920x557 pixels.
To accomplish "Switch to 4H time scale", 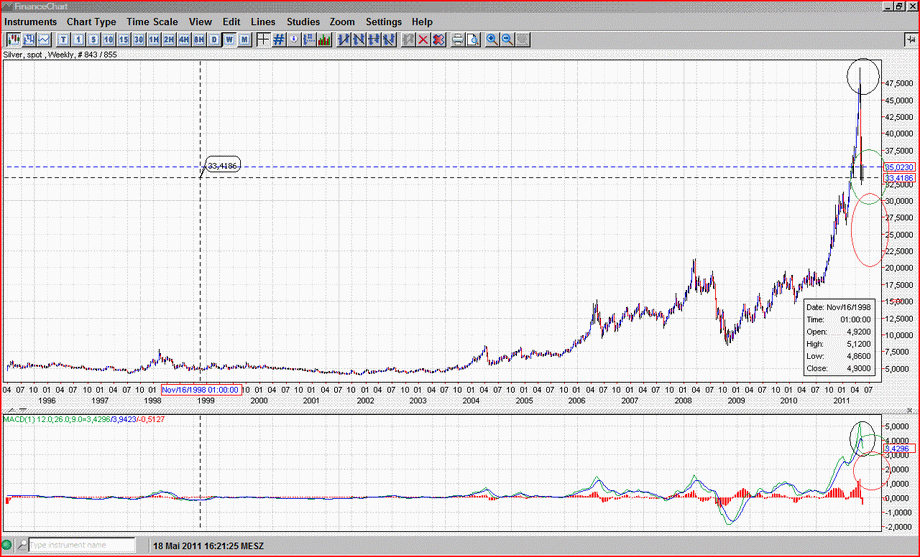I will (184, 39).
